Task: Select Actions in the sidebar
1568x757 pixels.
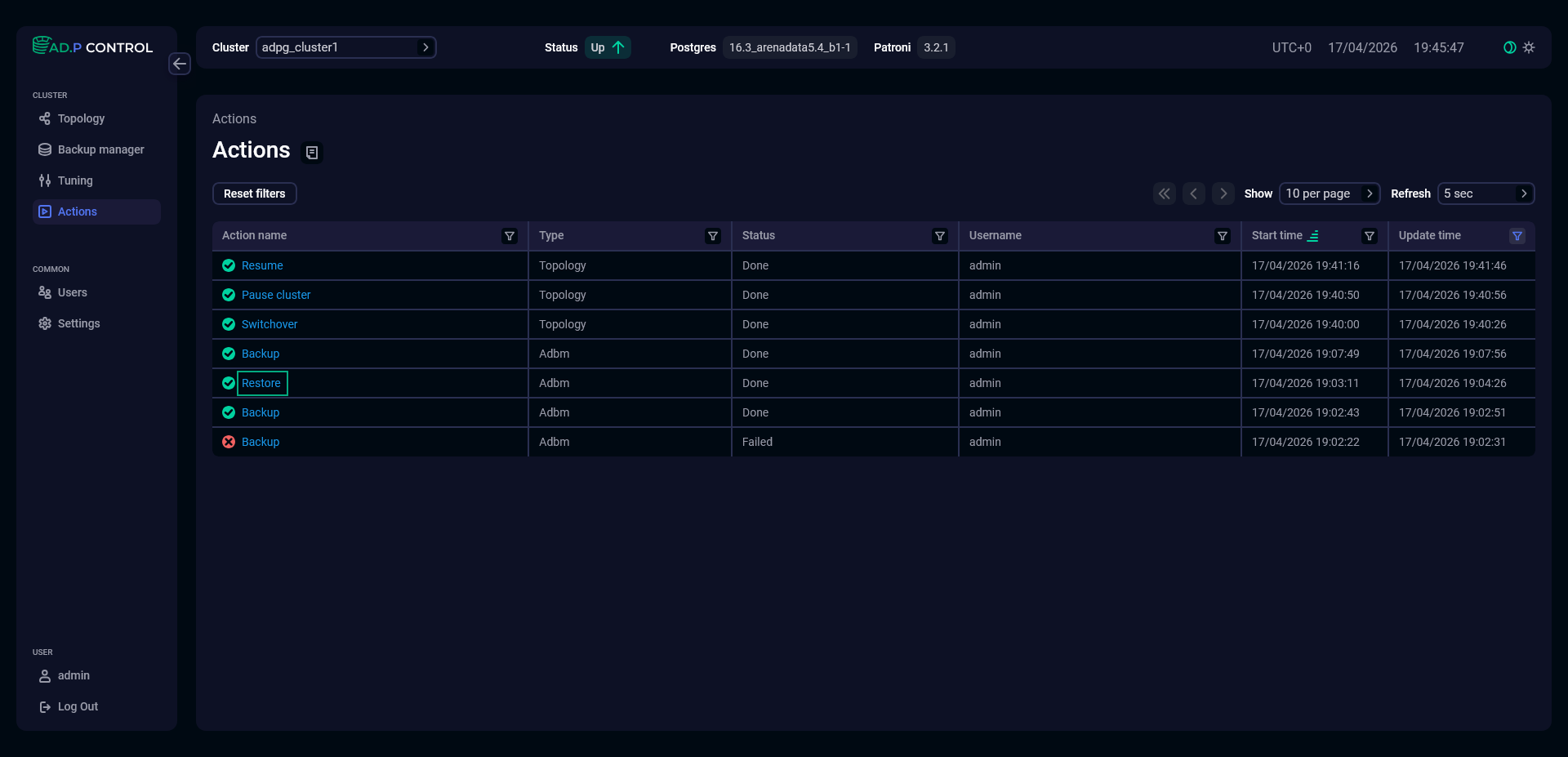Action: click(96, 212)
